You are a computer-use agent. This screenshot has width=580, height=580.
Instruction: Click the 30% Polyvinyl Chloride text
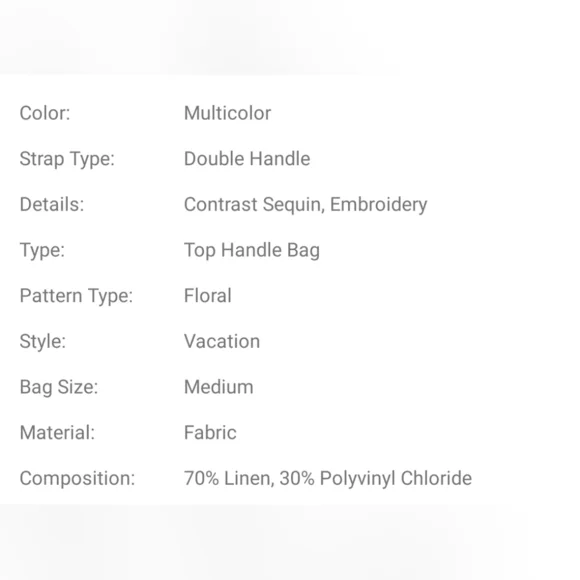[x=376, y=479]
